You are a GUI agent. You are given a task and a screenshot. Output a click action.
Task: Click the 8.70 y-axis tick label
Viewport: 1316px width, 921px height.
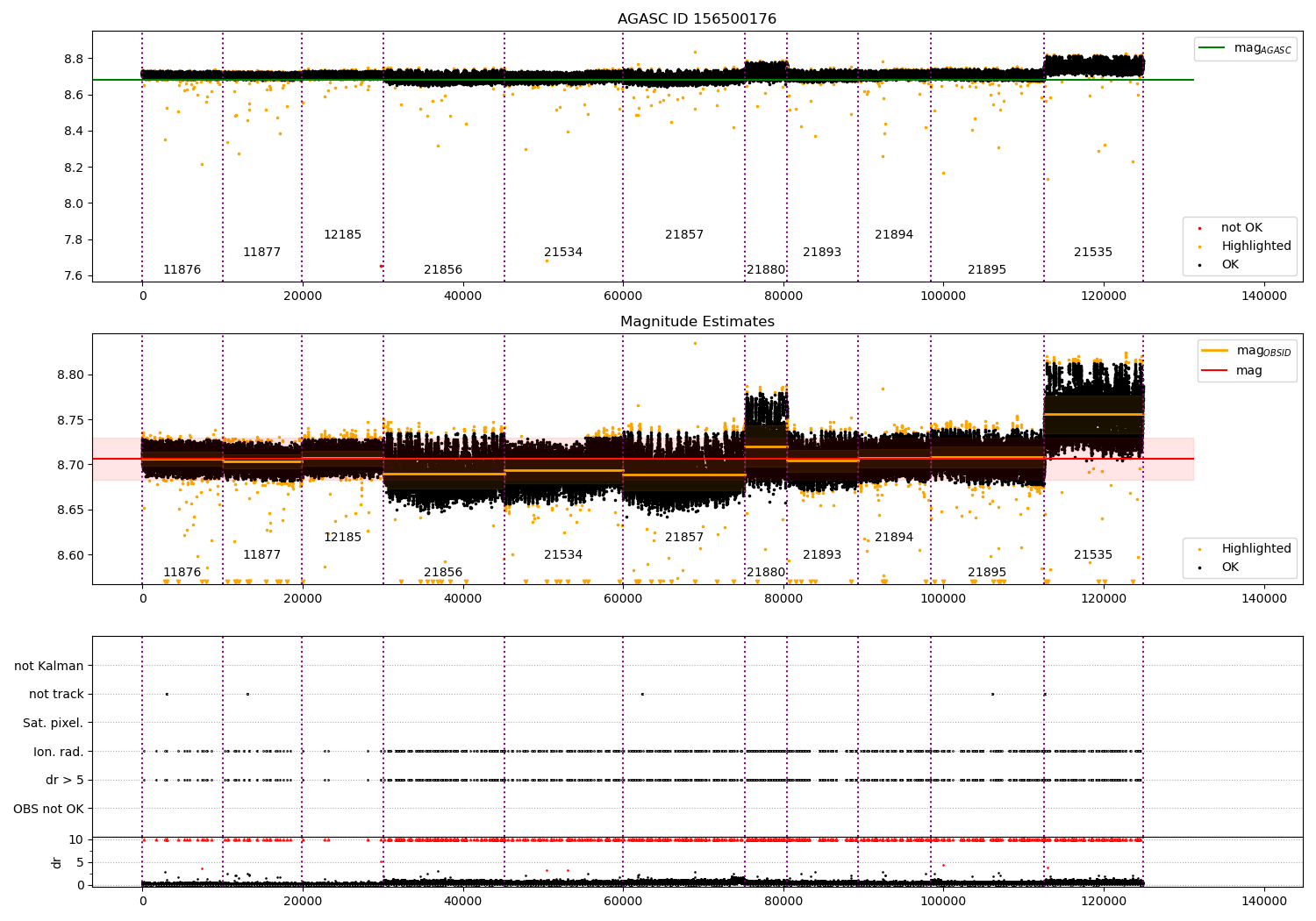click(70, 466)
